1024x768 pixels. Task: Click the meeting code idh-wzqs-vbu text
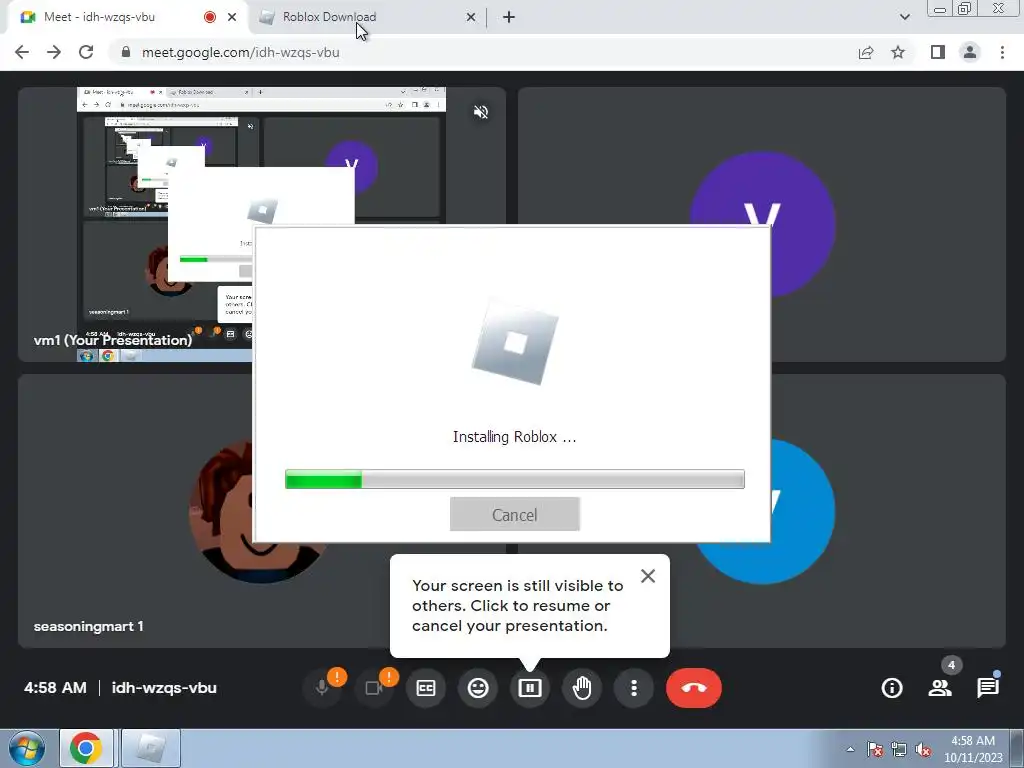point(164,688)
